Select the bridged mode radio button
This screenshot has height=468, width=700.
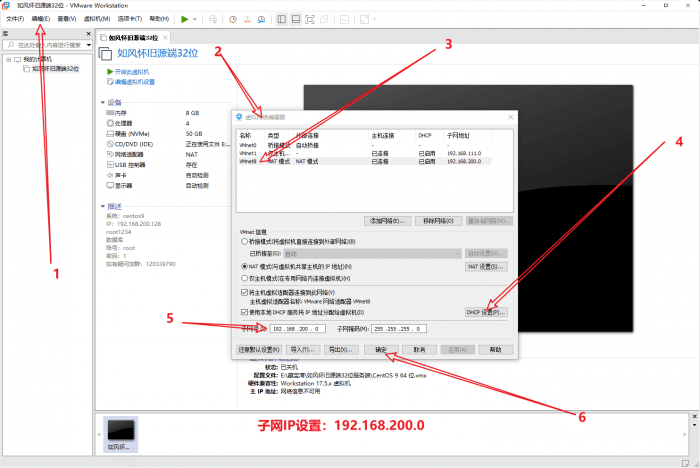point(243,241)
